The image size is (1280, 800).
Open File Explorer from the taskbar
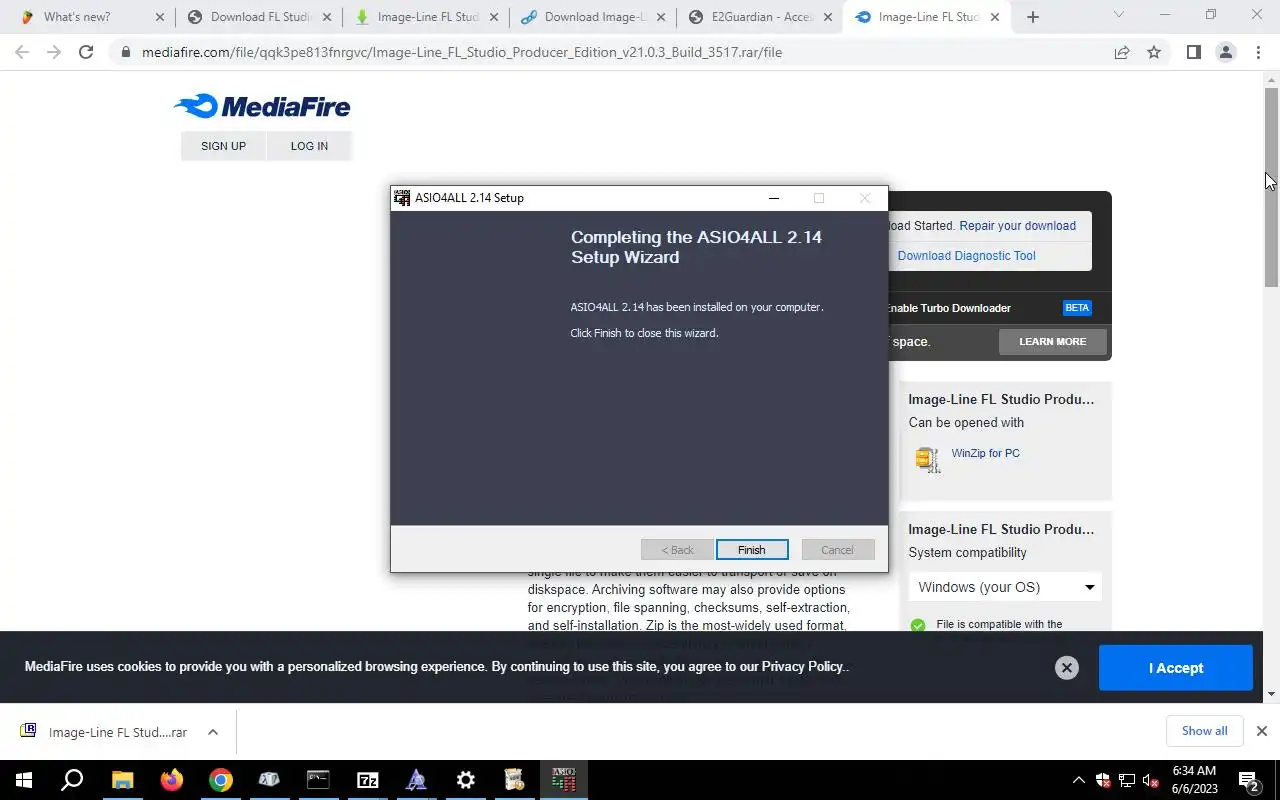pyautogui.click(x=122, y=780)
